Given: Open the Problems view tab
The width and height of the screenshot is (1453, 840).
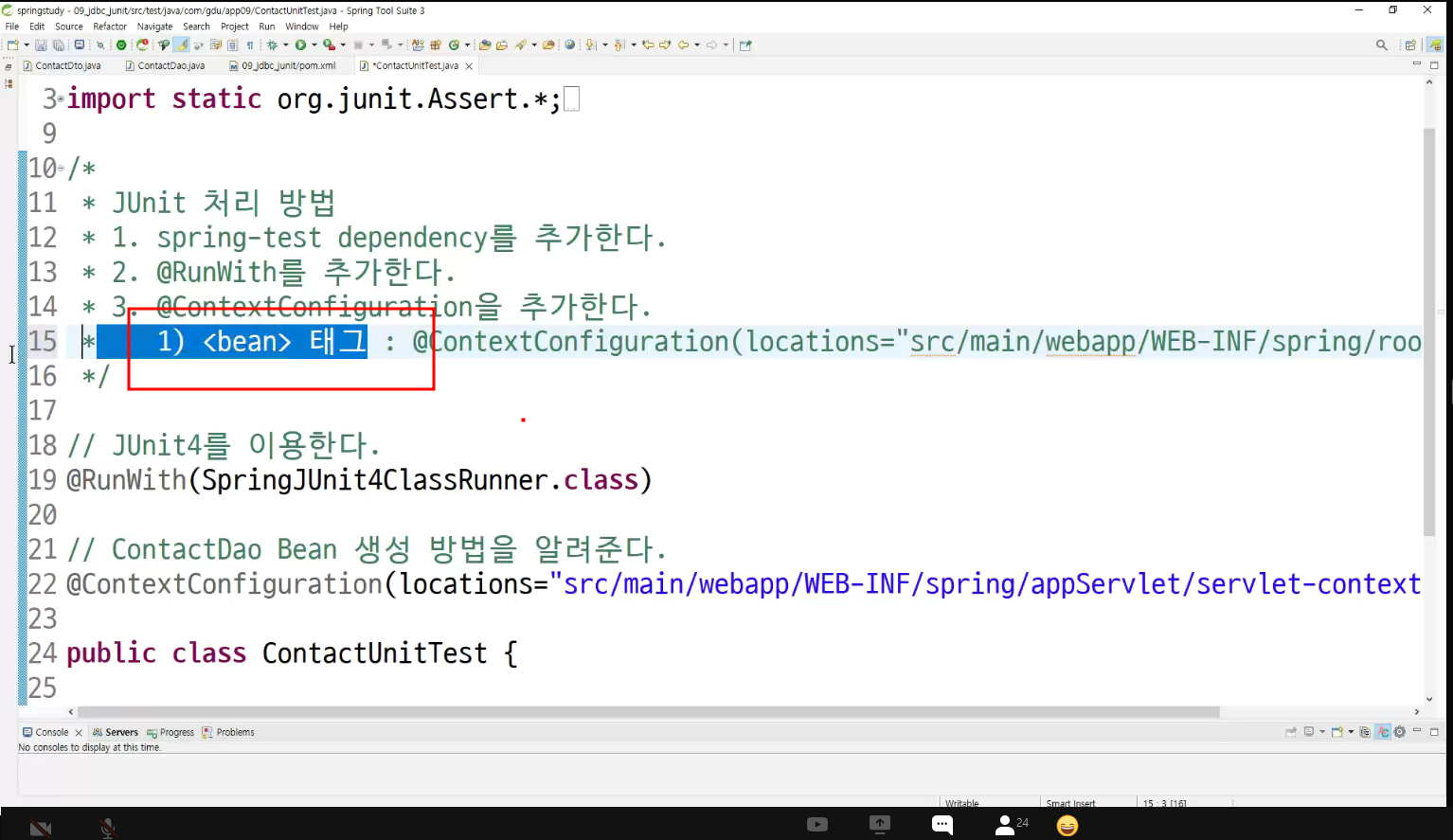Looking at the screenshot, I should point(228,732).
